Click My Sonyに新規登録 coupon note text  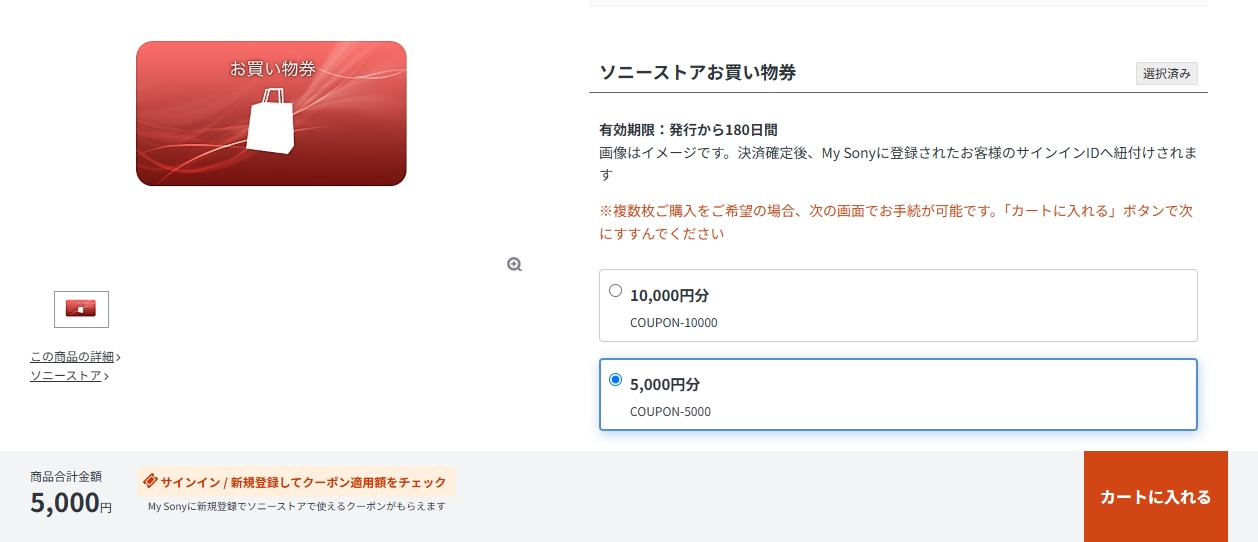297,506
